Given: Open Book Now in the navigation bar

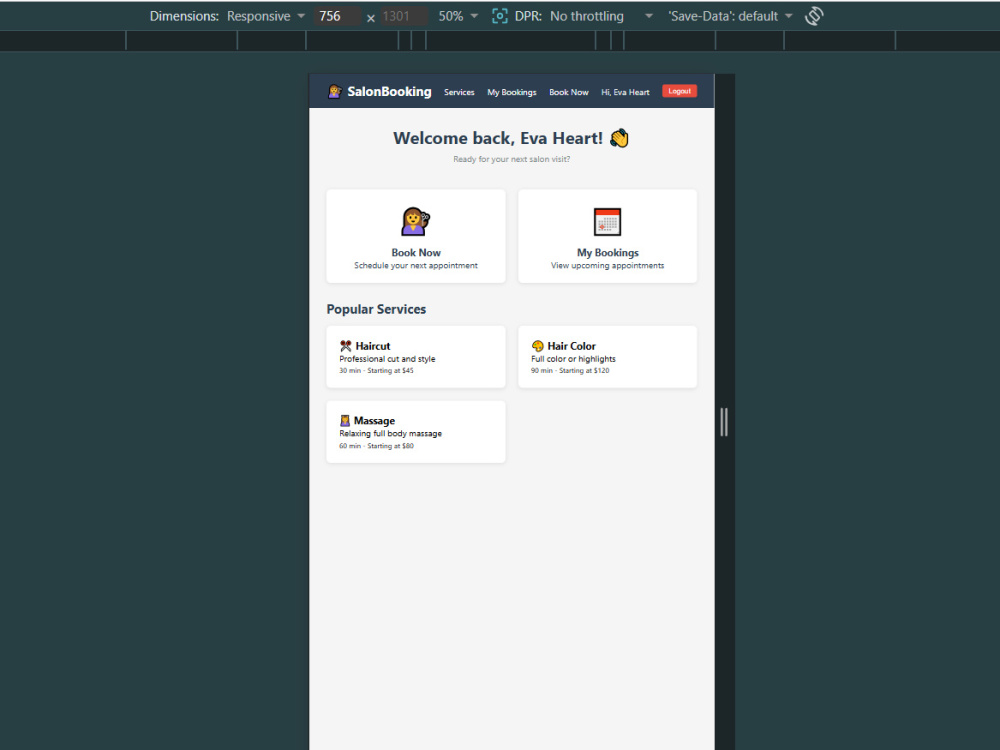Looking at the screenshot, I should [569, 92].
